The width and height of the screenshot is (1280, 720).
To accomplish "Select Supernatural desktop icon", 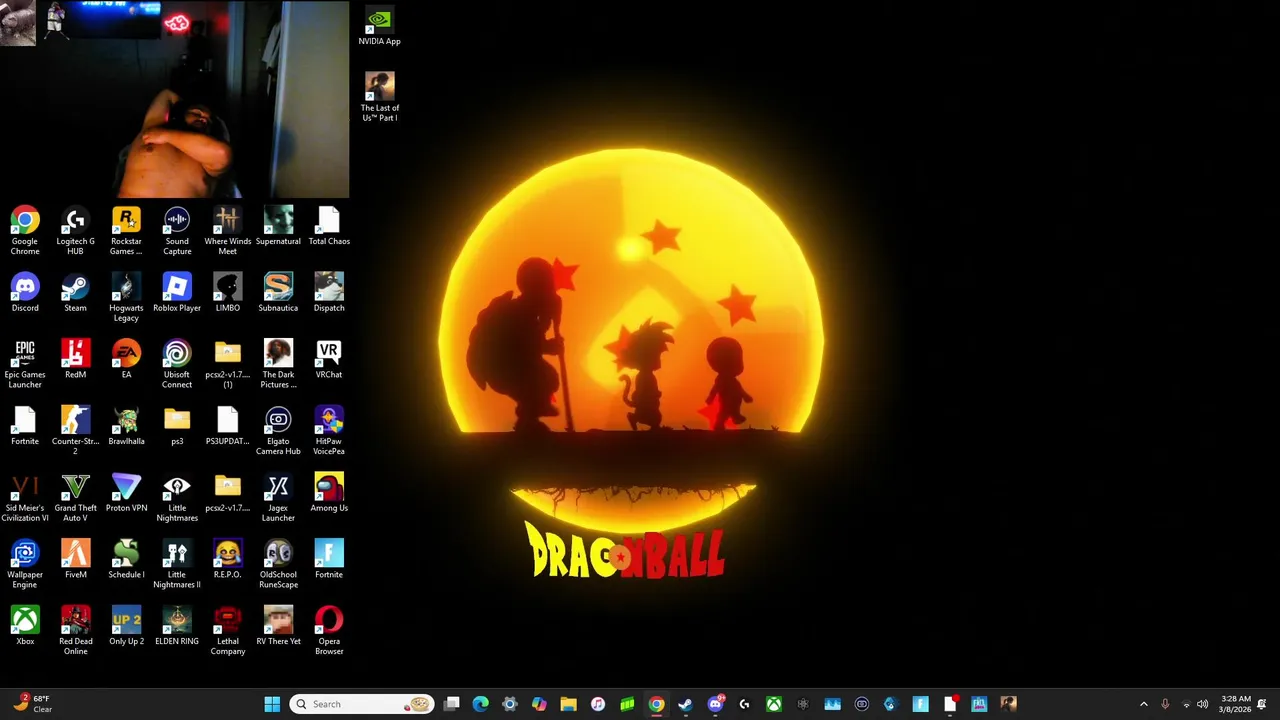I will click(x=278, y=226).
